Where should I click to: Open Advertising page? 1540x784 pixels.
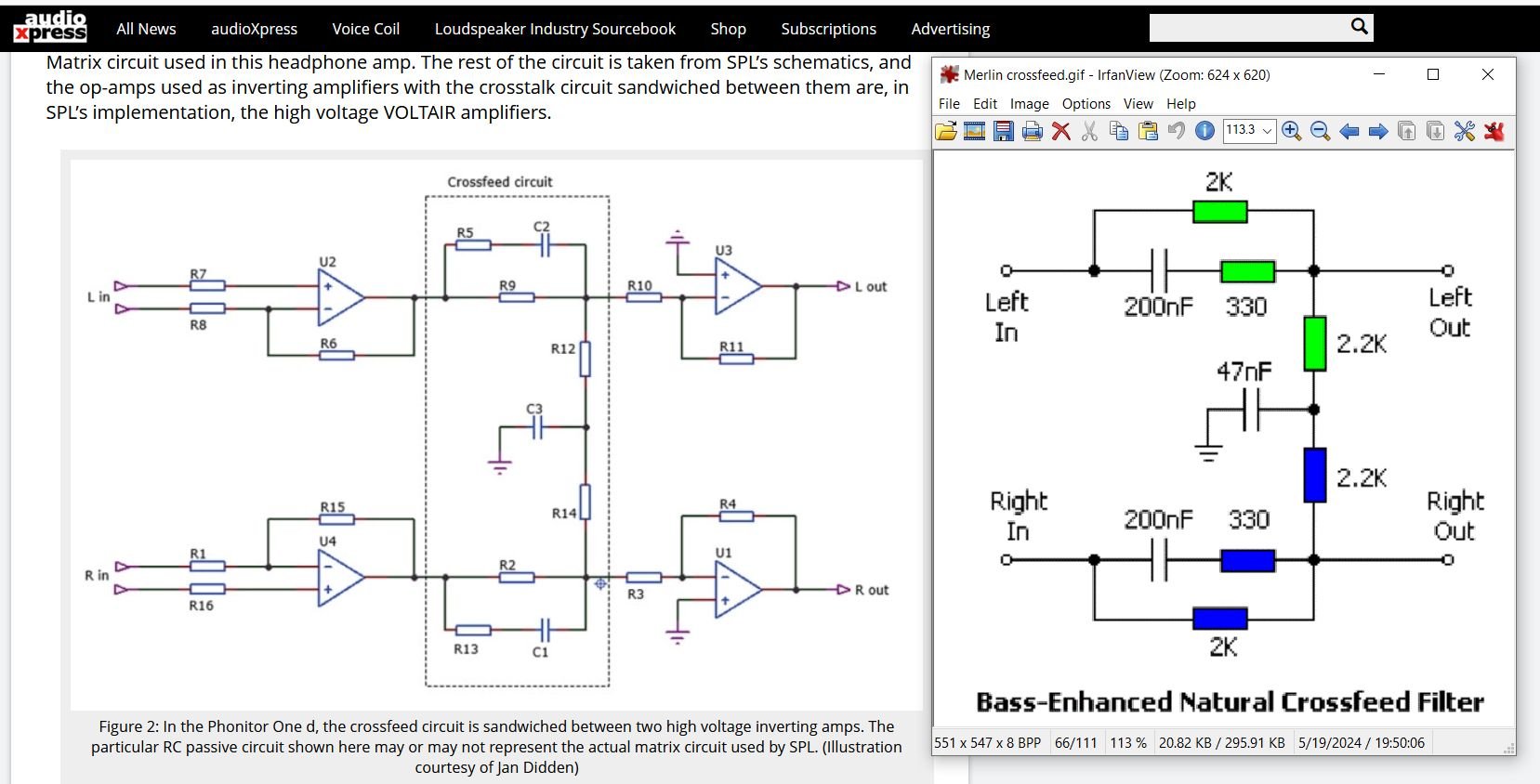[950, 29]
